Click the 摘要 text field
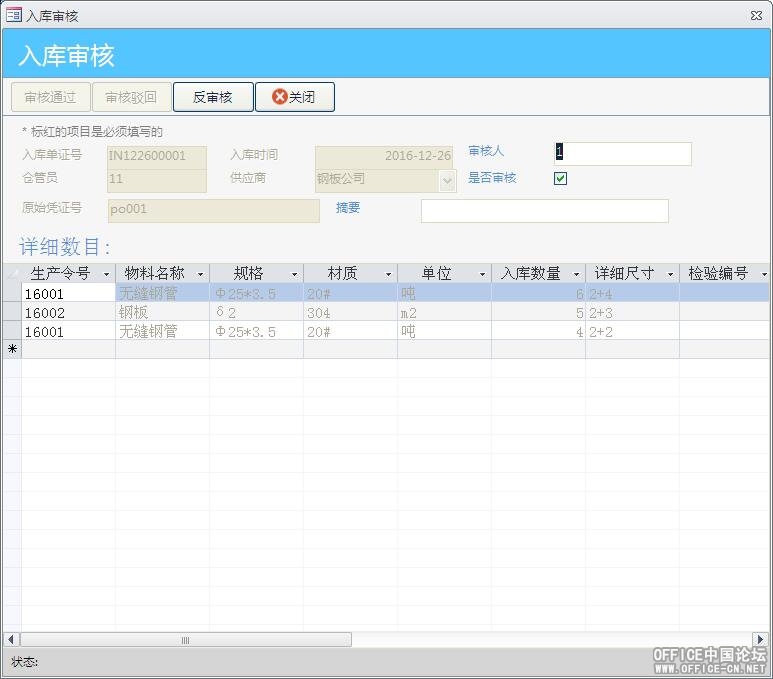This screenshot has width=773, height=679. [545, 211]
